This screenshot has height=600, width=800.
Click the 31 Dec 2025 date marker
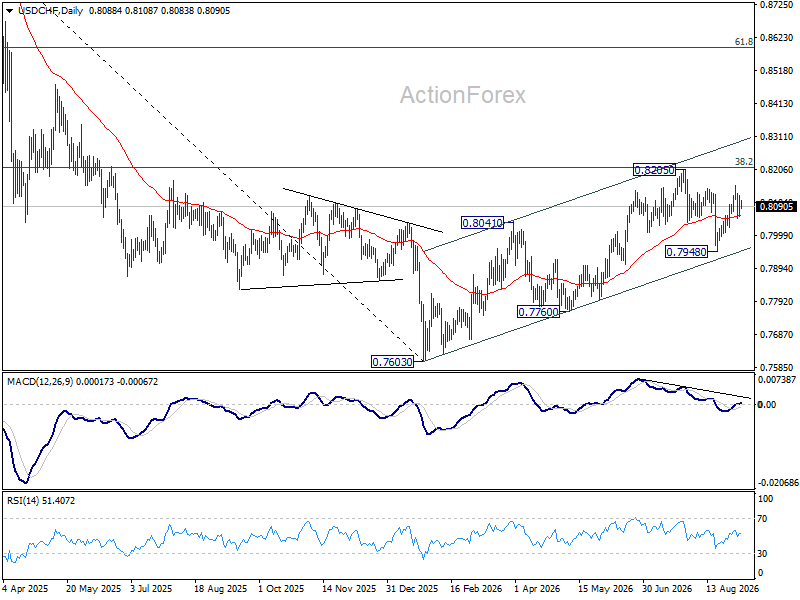pyautogui.click(x=411, y=588)
